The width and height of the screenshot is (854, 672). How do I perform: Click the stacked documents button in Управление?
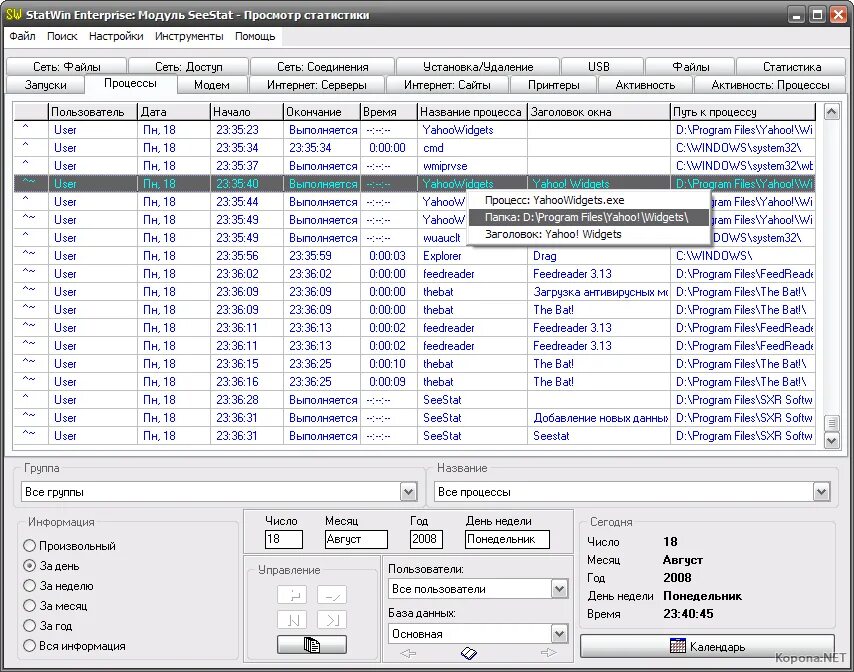[x=312, y=645]
